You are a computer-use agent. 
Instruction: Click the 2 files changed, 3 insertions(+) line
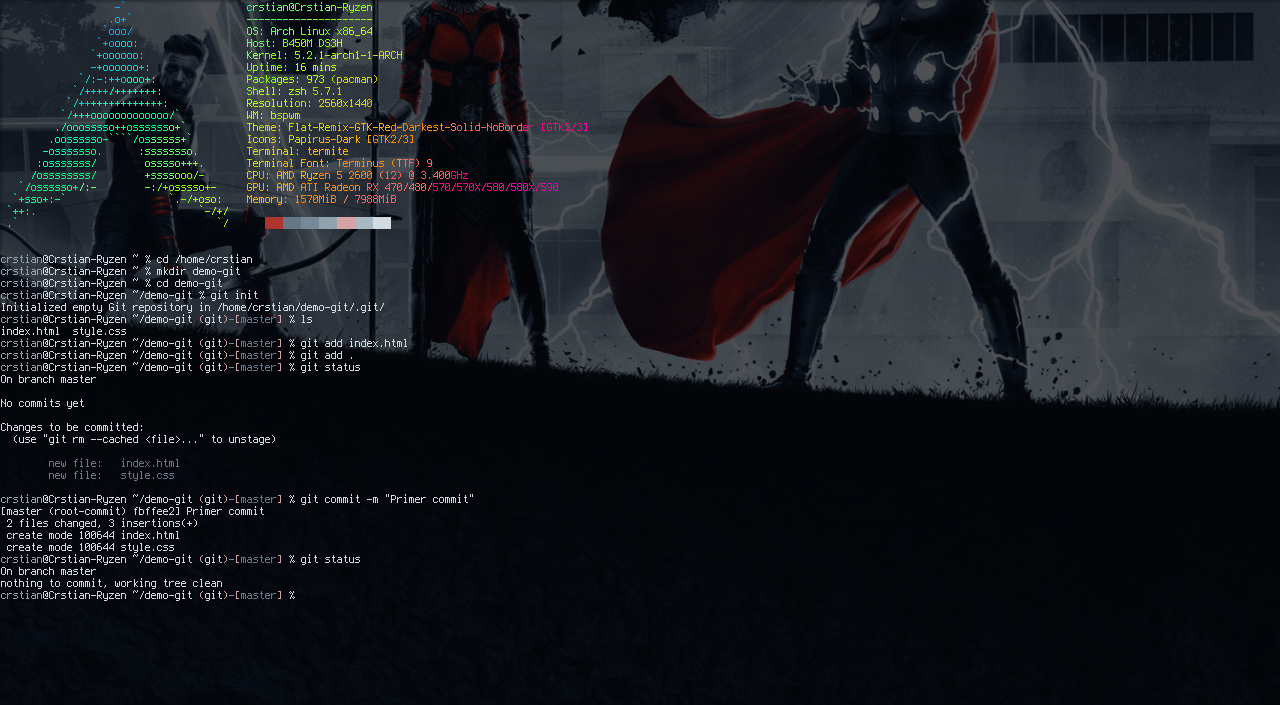coord(102,523)
